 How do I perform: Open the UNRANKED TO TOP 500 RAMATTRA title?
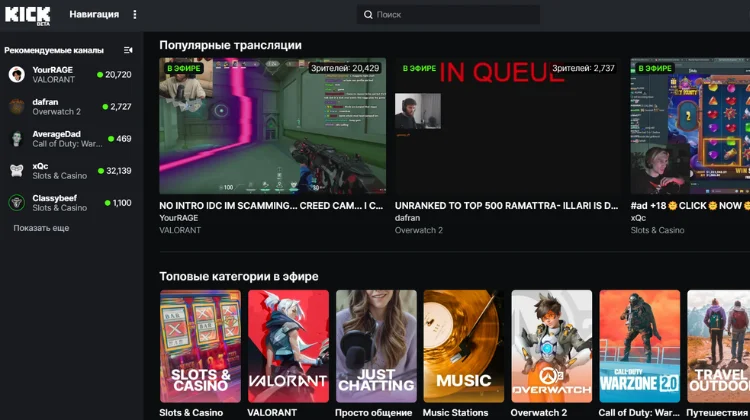(x=507, y=206)
